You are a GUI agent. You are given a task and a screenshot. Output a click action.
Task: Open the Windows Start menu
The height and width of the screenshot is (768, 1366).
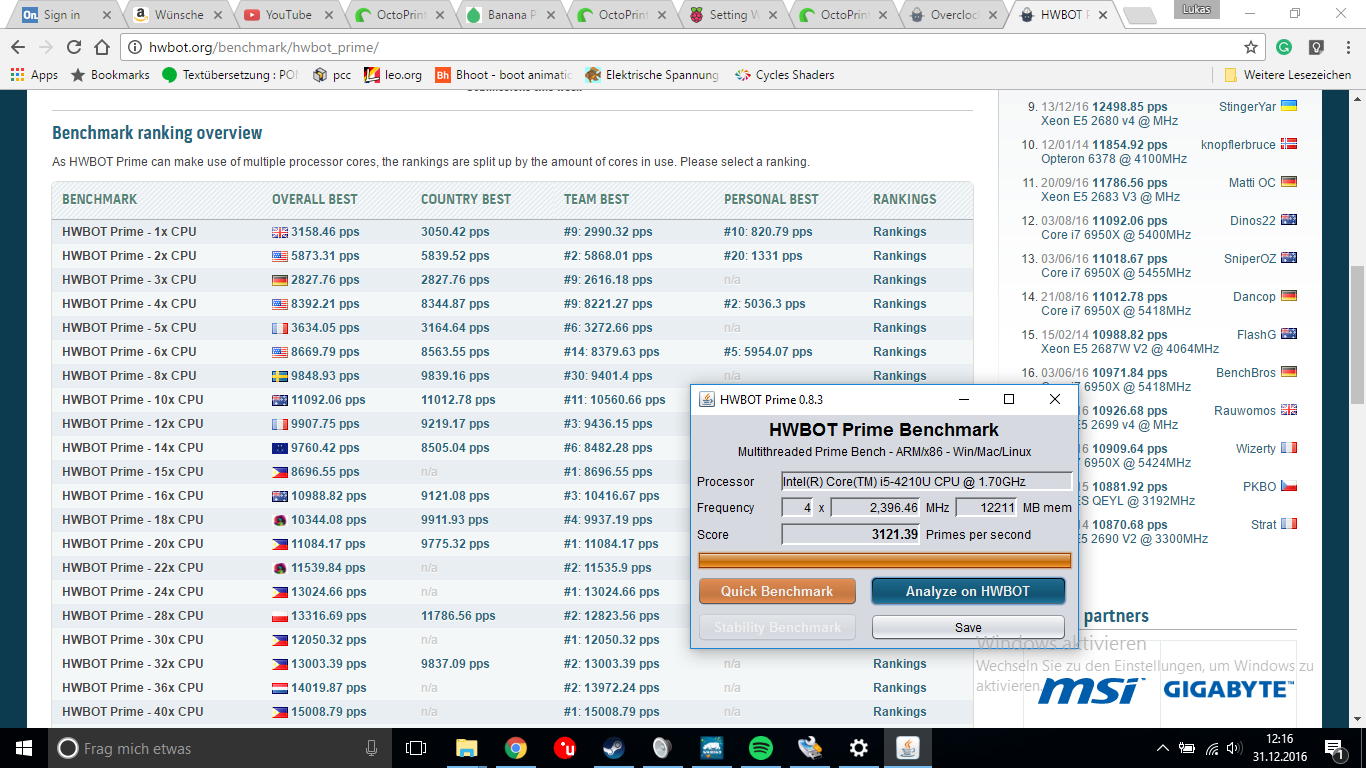(24, 748)
